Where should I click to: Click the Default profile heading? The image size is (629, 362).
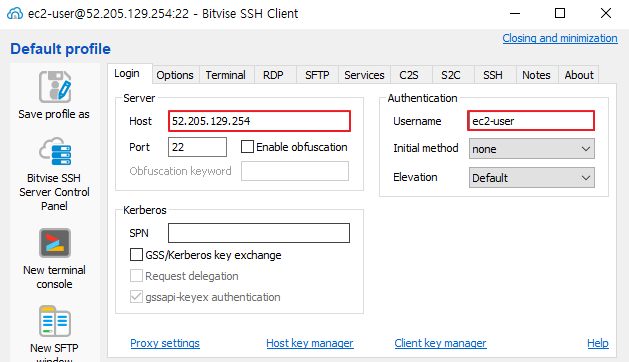point(60,49)
